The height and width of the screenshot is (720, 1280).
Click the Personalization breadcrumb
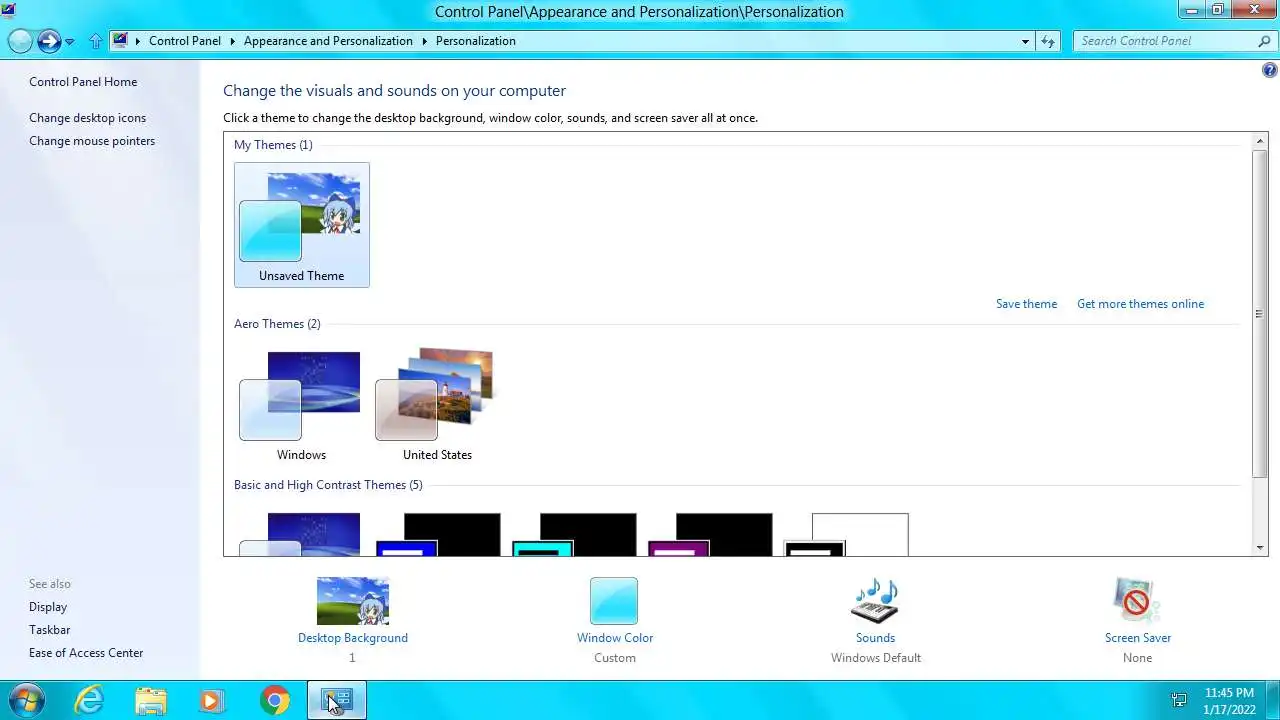coord(476,41)
